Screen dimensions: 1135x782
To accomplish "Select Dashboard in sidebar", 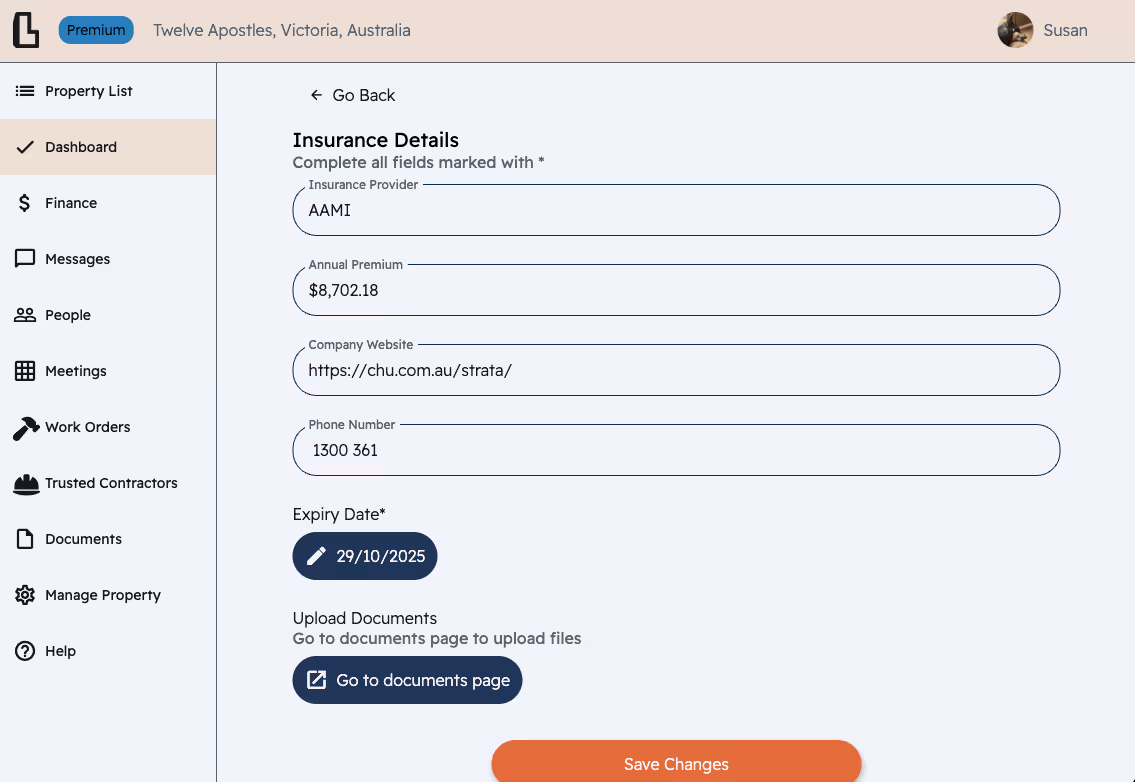I will (108, 147).
